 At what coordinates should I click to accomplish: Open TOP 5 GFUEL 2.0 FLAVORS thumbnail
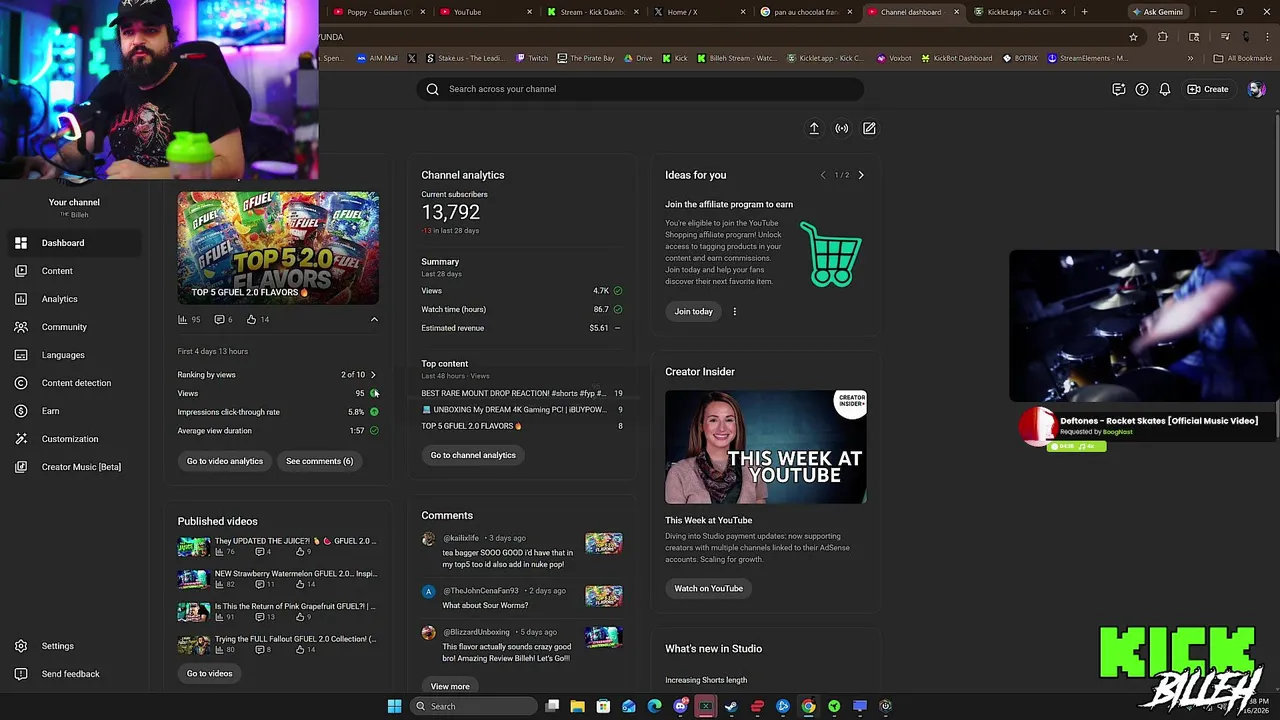[278, 248]
